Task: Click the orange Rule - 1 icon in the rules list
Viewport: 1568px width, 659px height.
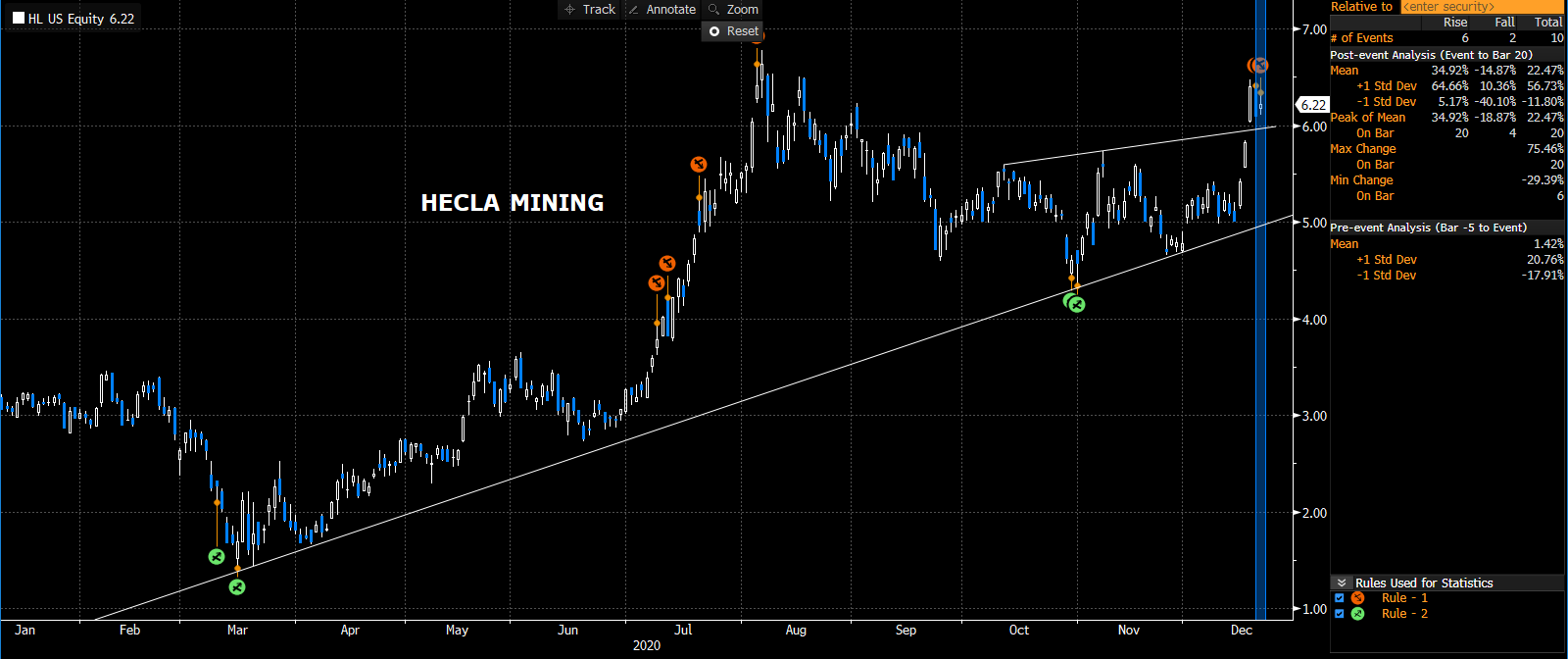Action: [x=1357, y=598]
